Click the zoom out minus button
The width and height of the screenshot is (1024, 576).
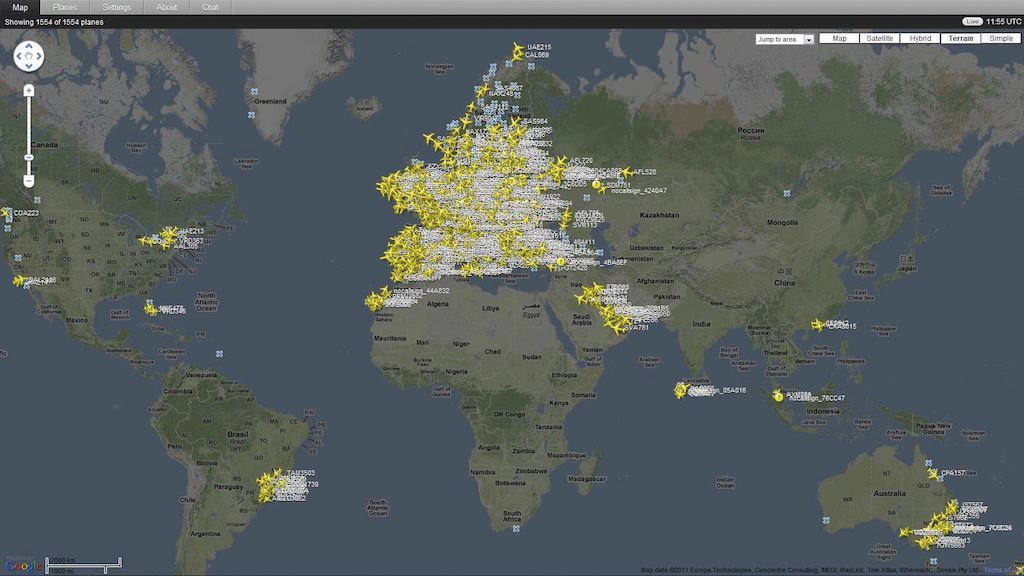[x=29, y=181]
